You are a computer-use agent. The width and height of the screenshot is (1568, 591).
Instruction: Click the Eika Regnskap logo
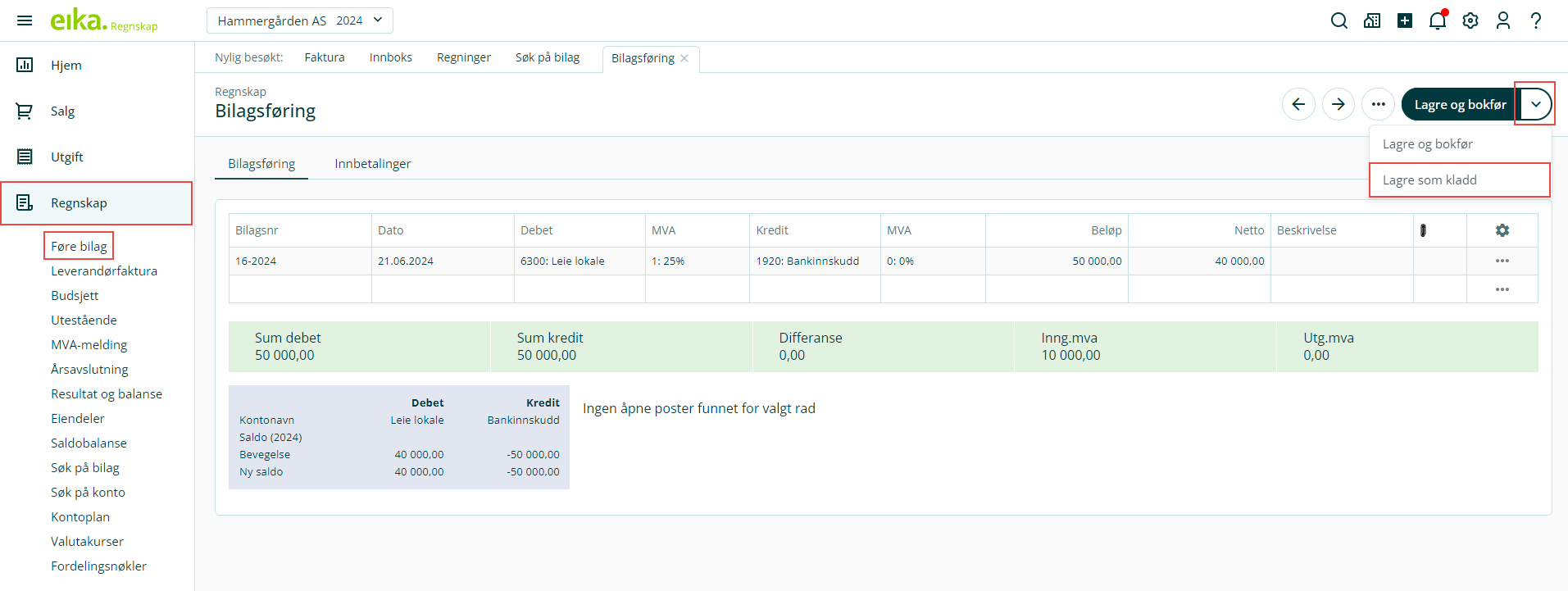(x=103, y=20)
